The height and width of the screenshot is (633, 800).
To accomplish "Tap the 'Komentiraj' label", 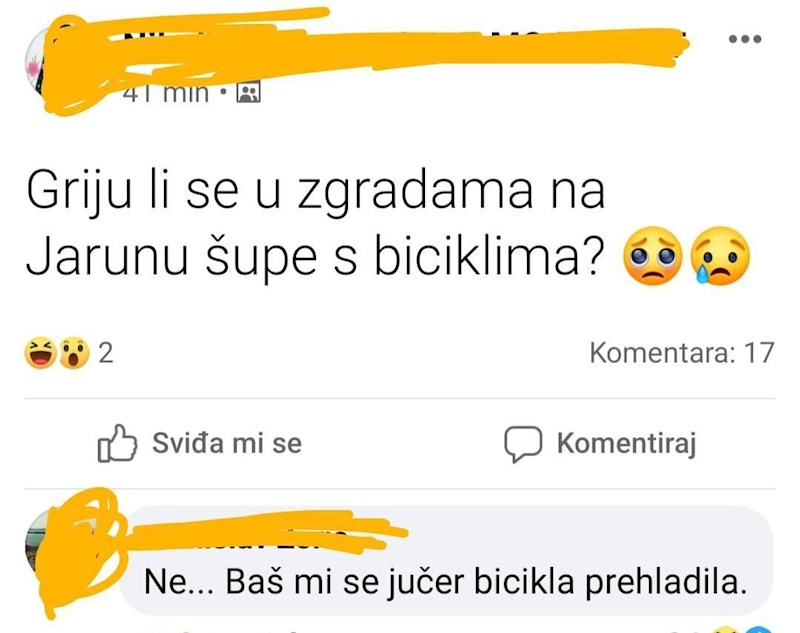I will [627, 443].
